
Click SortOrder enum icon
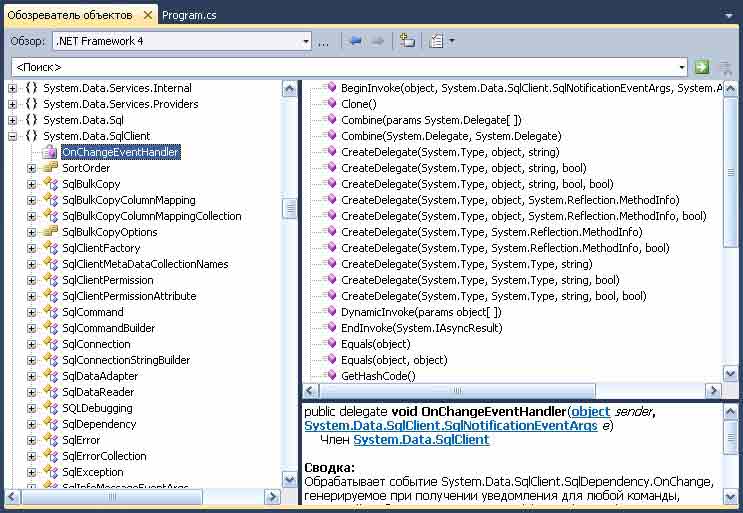pyautogui.click(x=50, y=167)
